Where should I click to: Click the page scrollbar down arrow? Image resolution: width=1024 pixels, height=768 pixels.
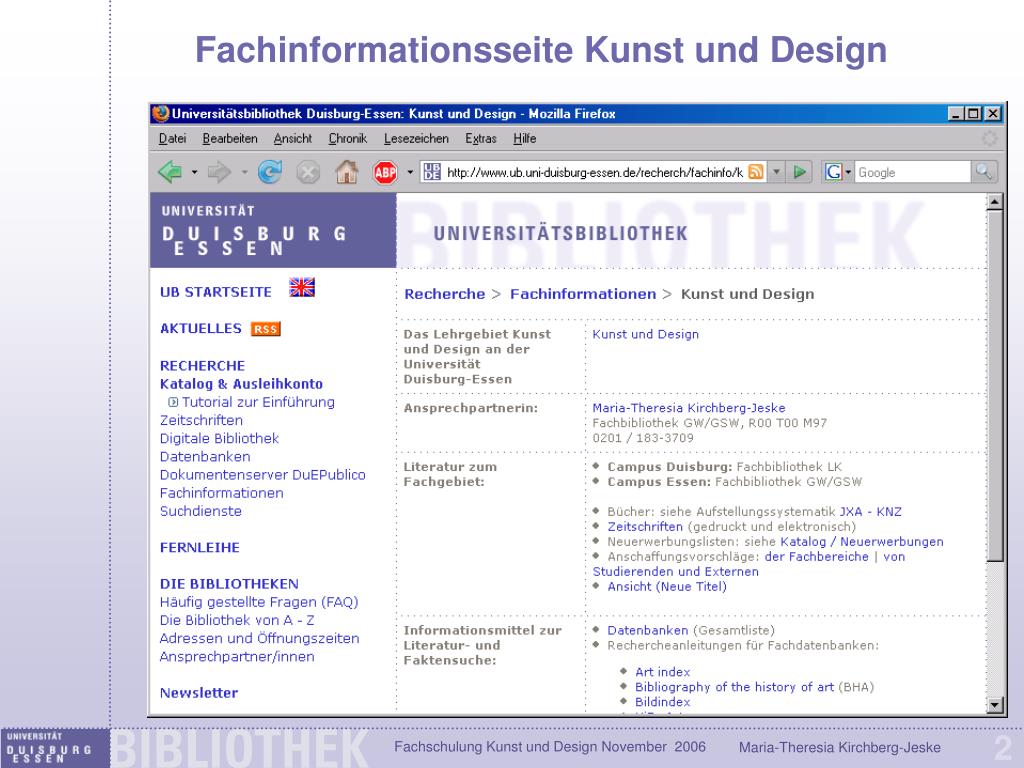pos(995,705)
